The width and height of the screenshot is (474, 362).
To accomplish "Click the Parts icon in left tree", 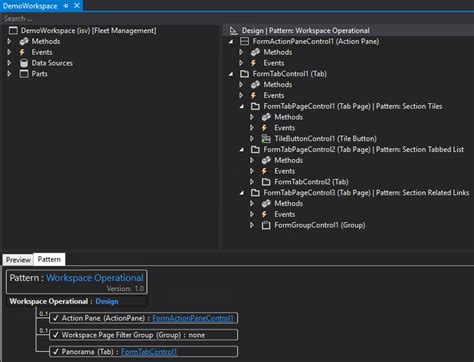I will point(24,74).
